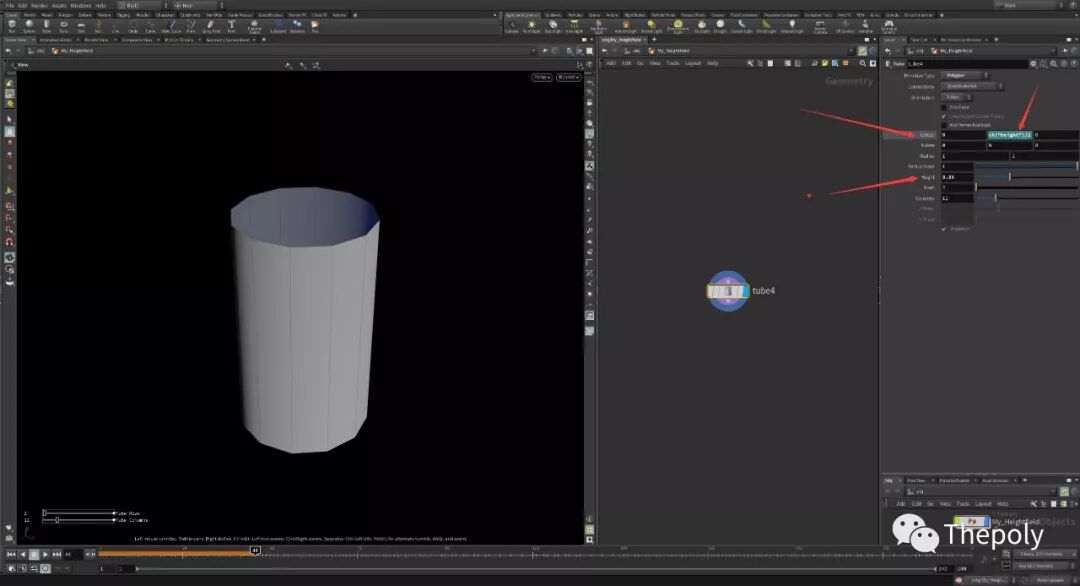This screenshot has height=586, width=1080.
Task: Click the Center Y expression field
Action: pos(1008,134)
